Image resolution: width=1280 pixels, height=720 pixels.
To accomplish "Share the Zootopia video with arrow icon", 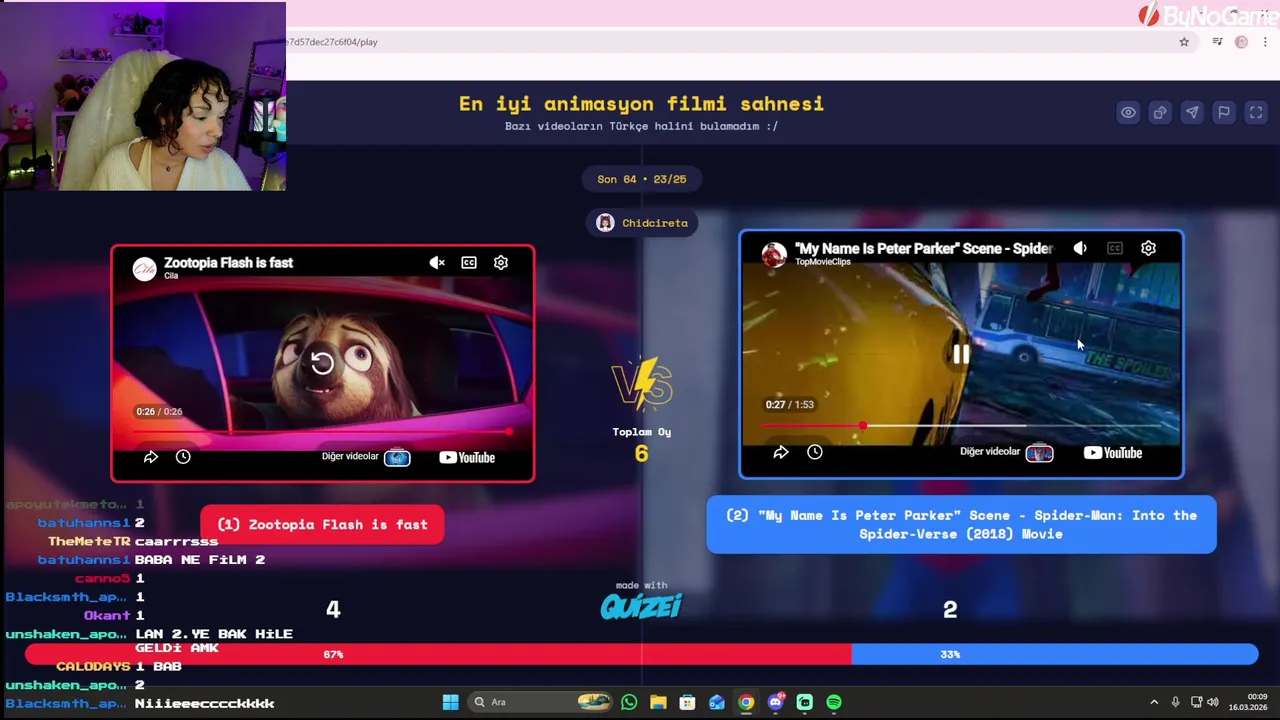I will click(x=151, y=457).
